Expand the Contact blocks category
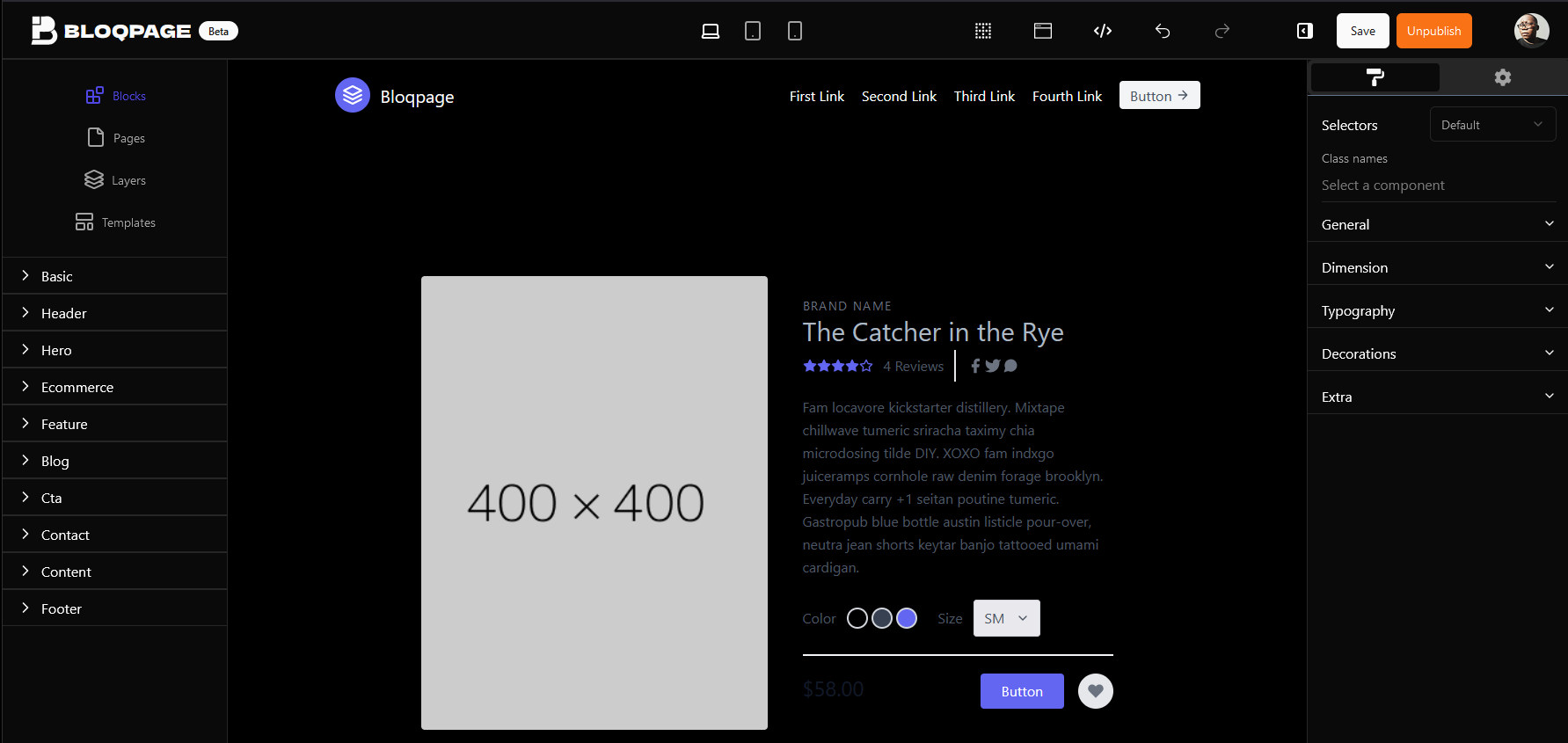The width and height of the screenshot is (1568, 743). point(115,535)
